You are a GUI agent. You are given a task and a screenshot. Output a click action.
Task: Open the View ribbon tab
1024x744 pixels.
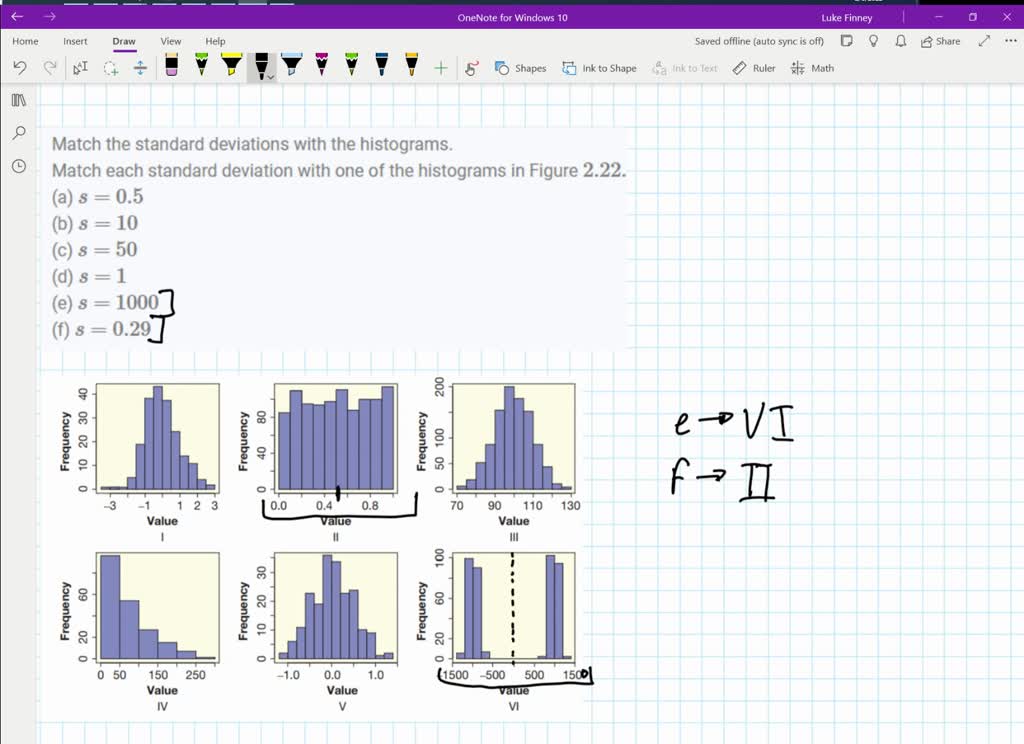tap(170, 41)
